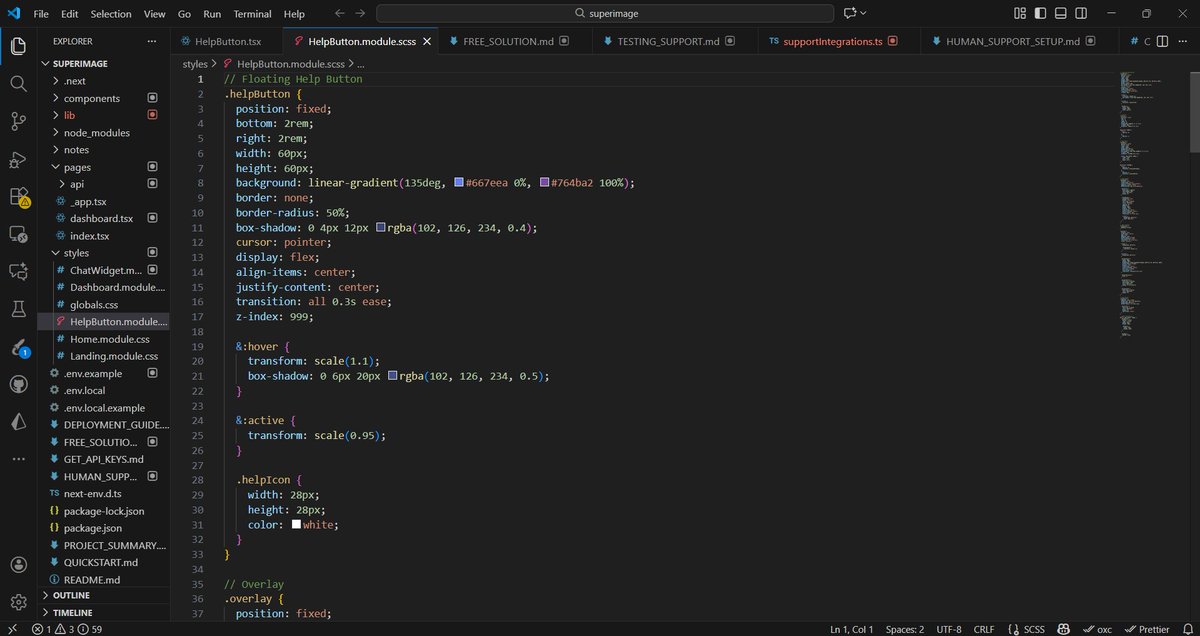Open the Source Control view
This screenshot has width=1200, height=636.
pyautogui.click(x=18, y=122)
